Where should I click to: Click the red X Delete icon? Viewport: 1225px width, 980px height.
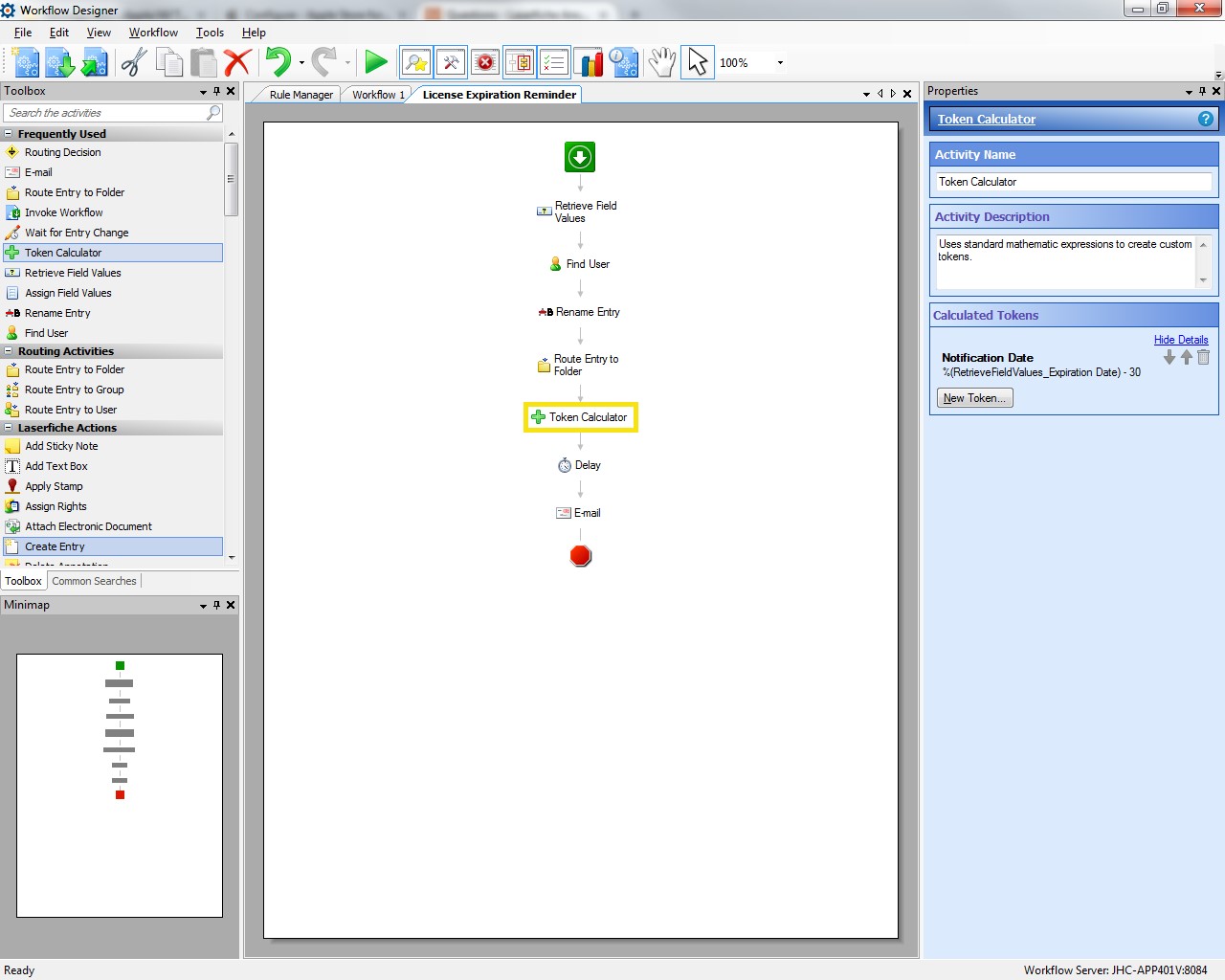[236, 63]
